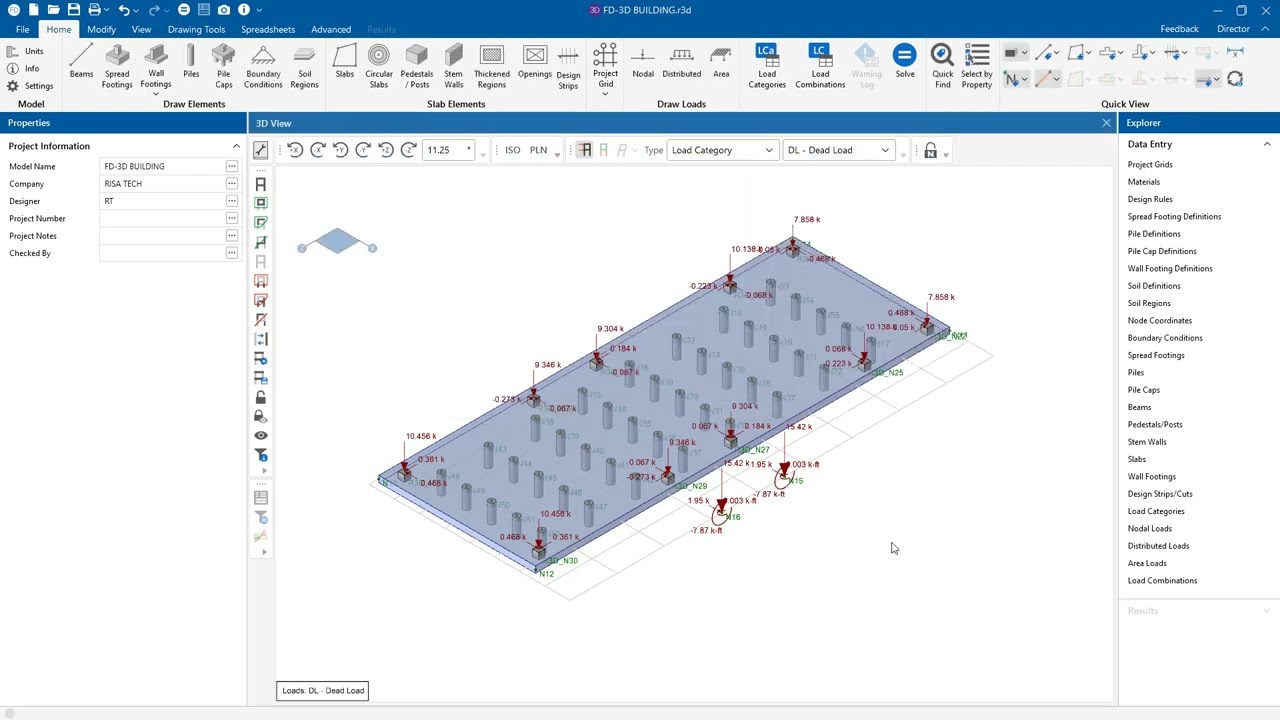Toggle the node lock icon in view toolbar
This screenshot has width=1280, height=720.
pyautogui.click(x=930, y=151)
